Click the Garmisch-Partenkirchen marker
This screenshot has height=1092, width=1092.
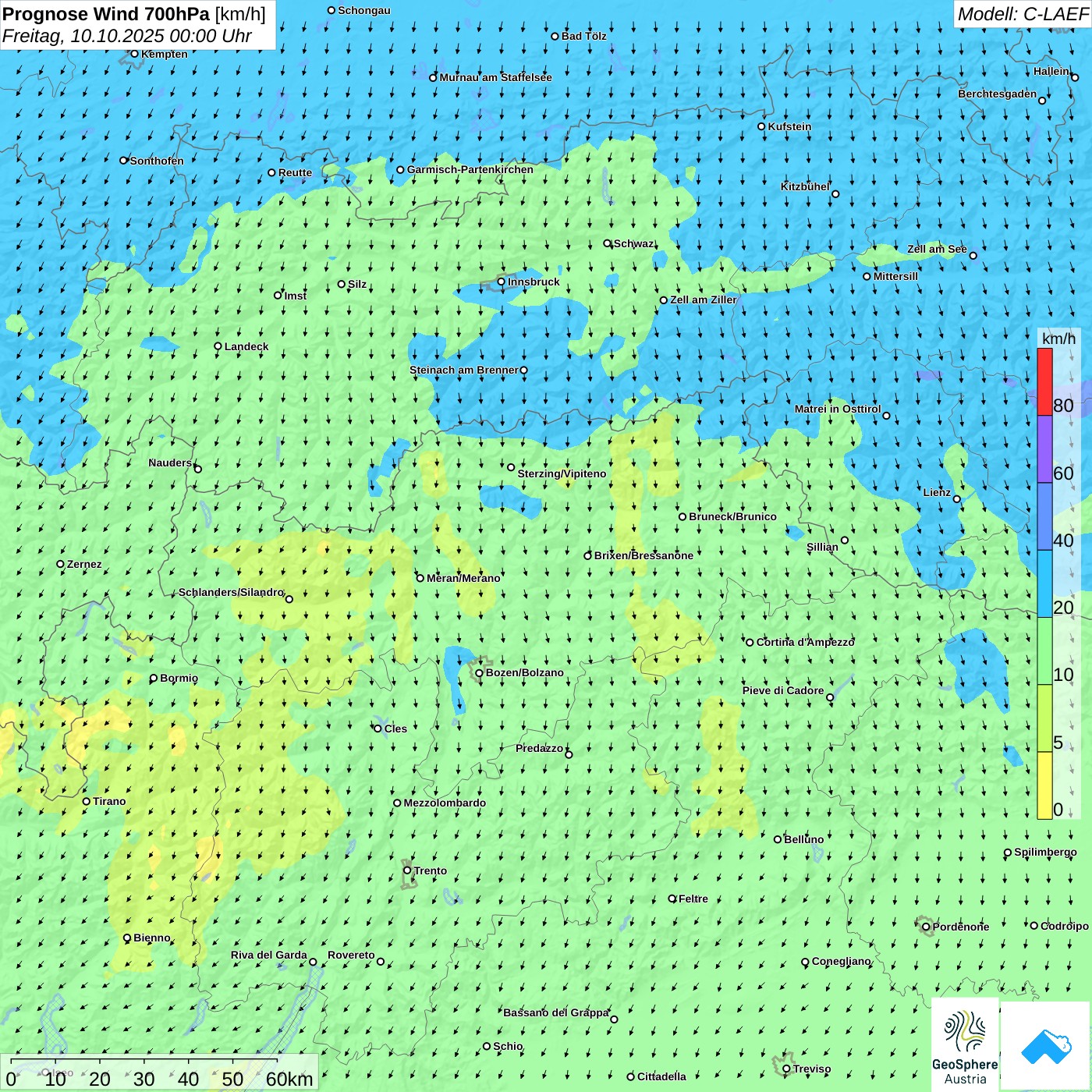(x=400, y=169)
